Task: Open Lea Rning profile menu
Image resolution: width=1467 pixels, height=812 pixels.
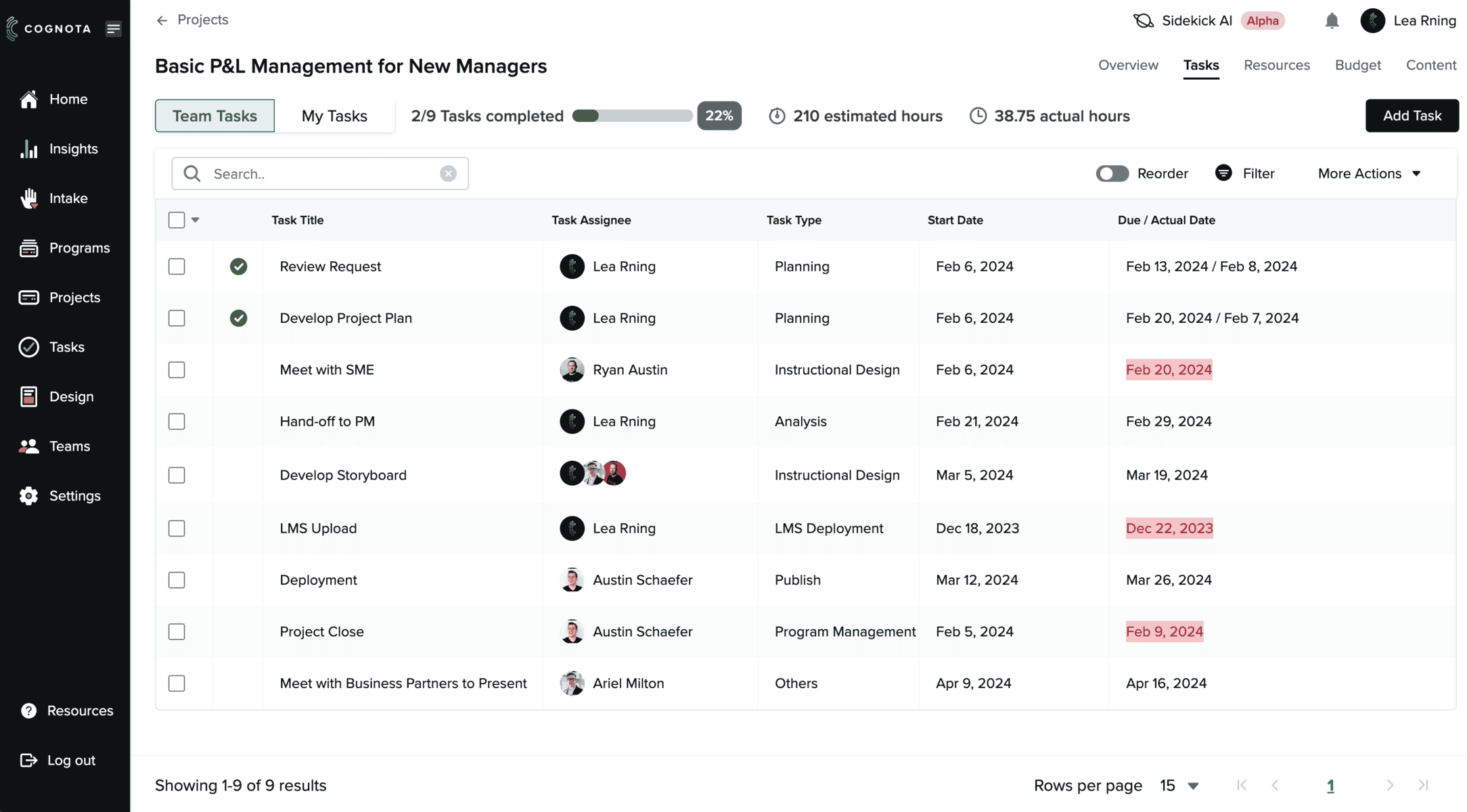Action: [1408, 21]
